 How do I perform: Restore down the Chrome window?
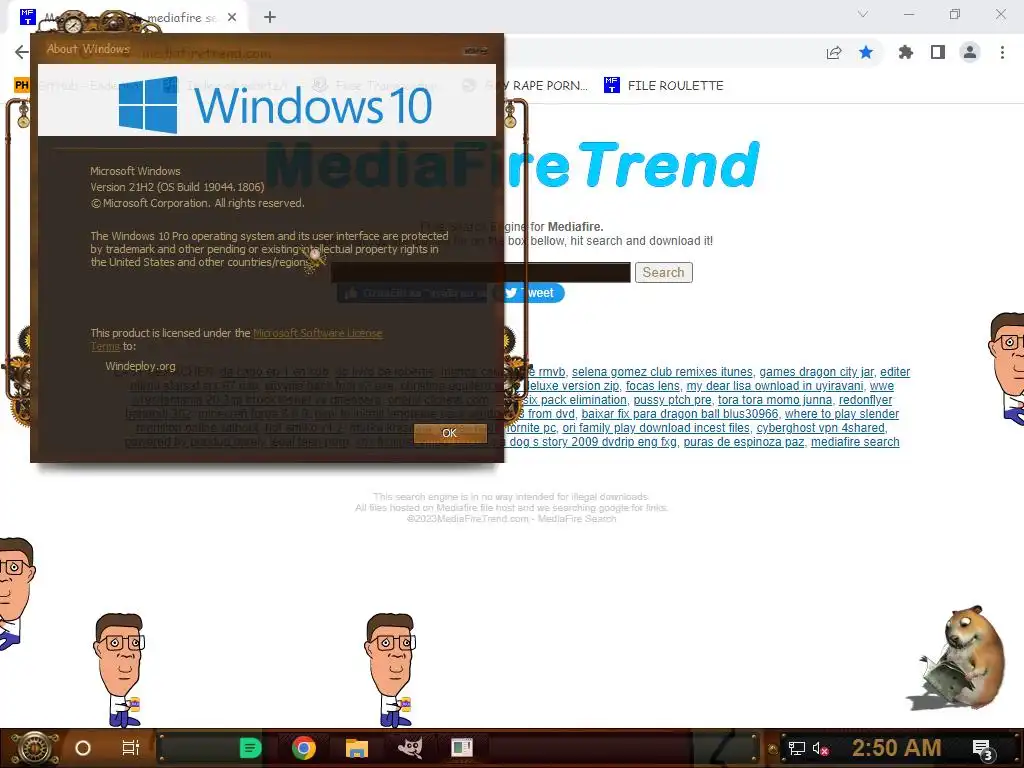click(x=955, y=14)
